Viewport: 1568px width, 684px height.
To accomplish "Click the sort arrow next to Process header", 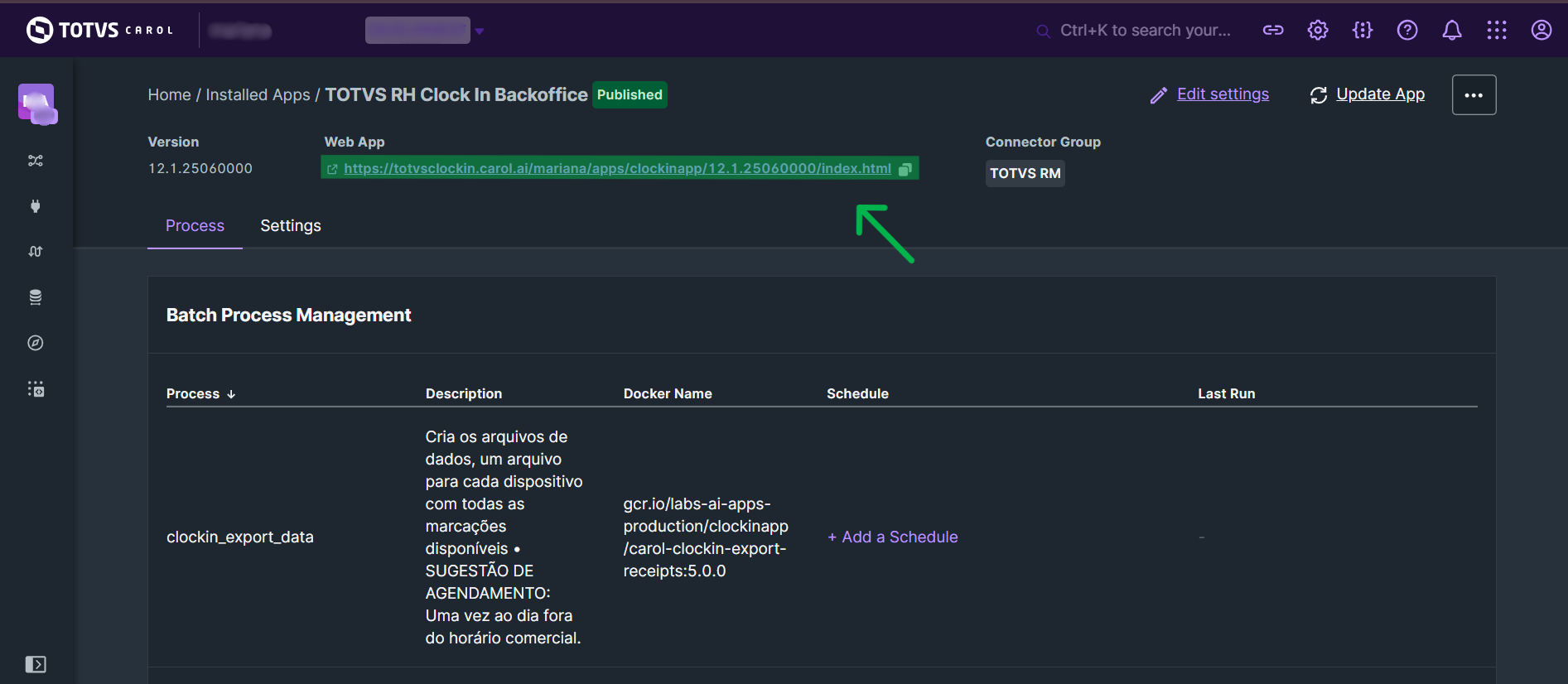I will (x=231, y=394).
